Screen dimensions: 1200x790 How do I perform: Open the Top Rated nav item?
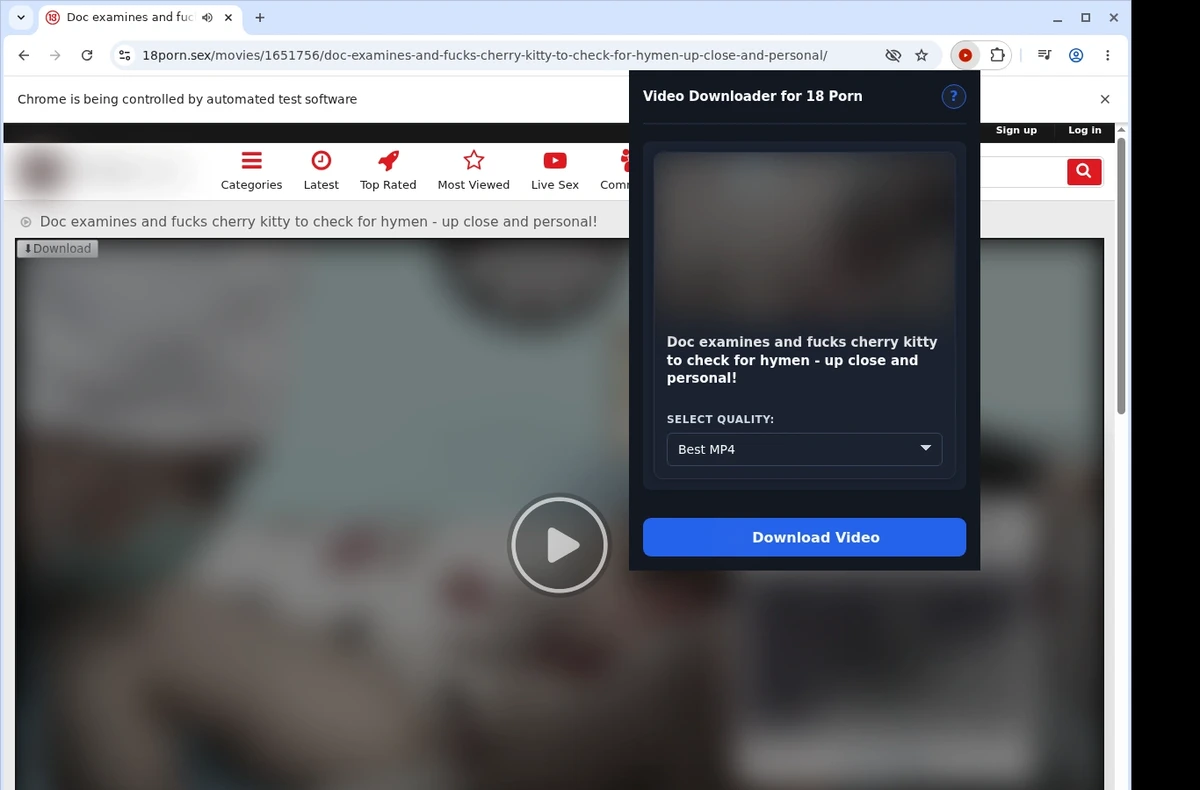[x=388, y=170]
